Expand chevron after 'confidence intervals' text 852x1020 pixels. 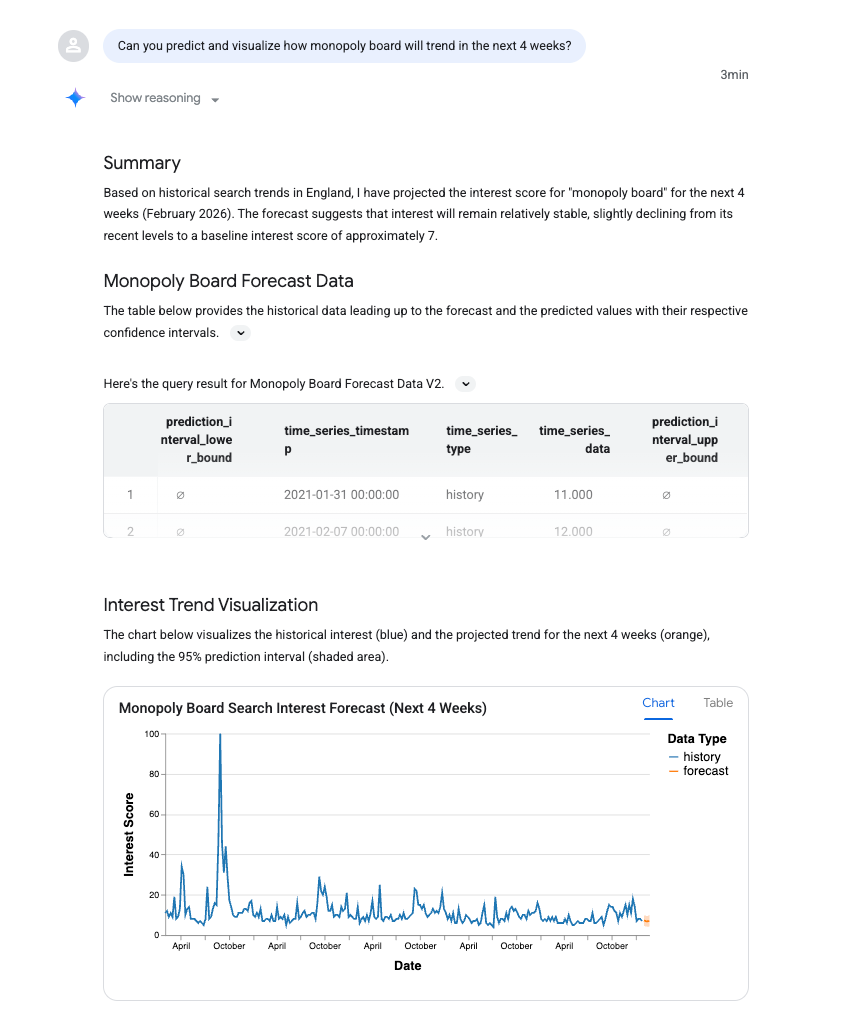coord(240,333)
